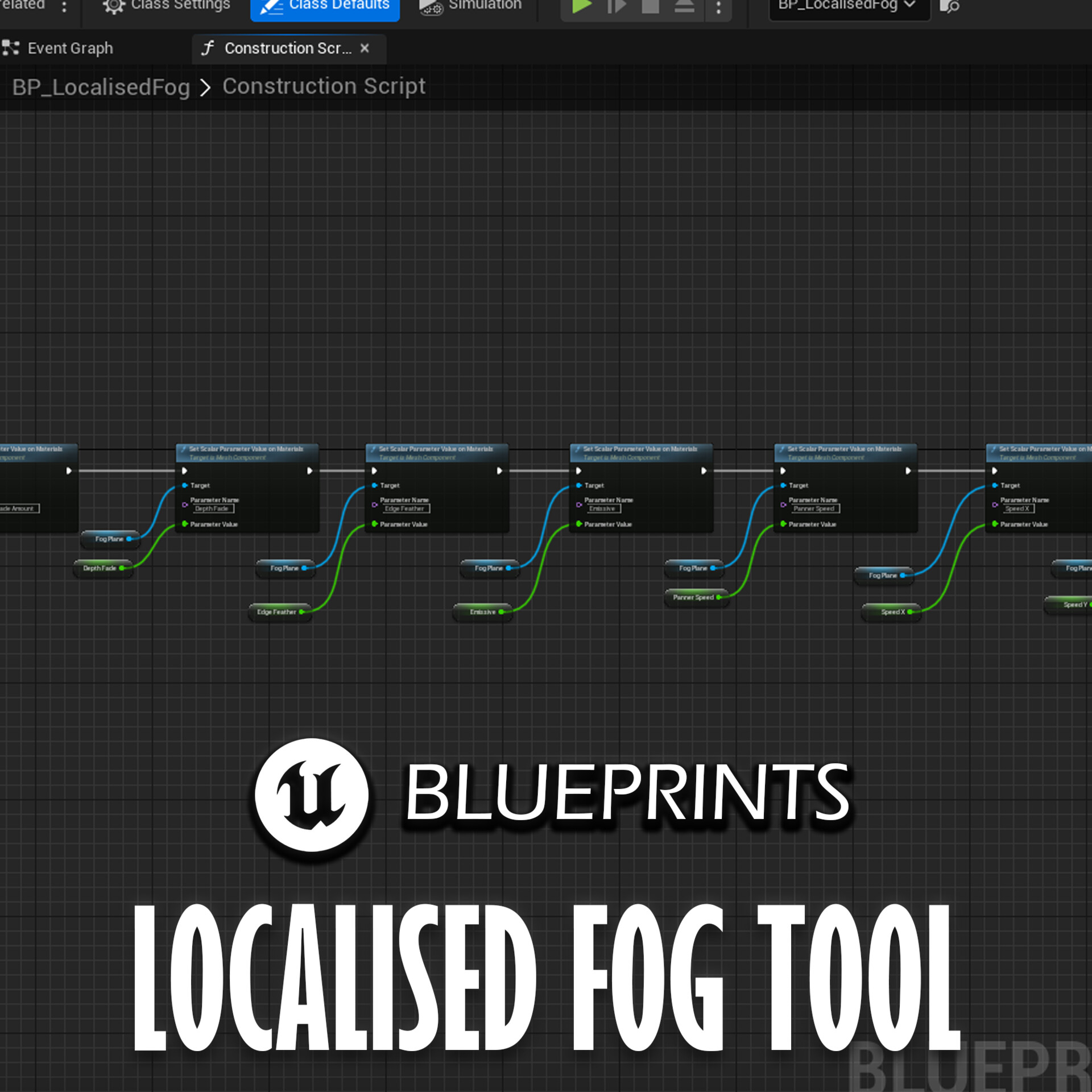Click the Frame Skip toolbar icon

click(618, 6)
